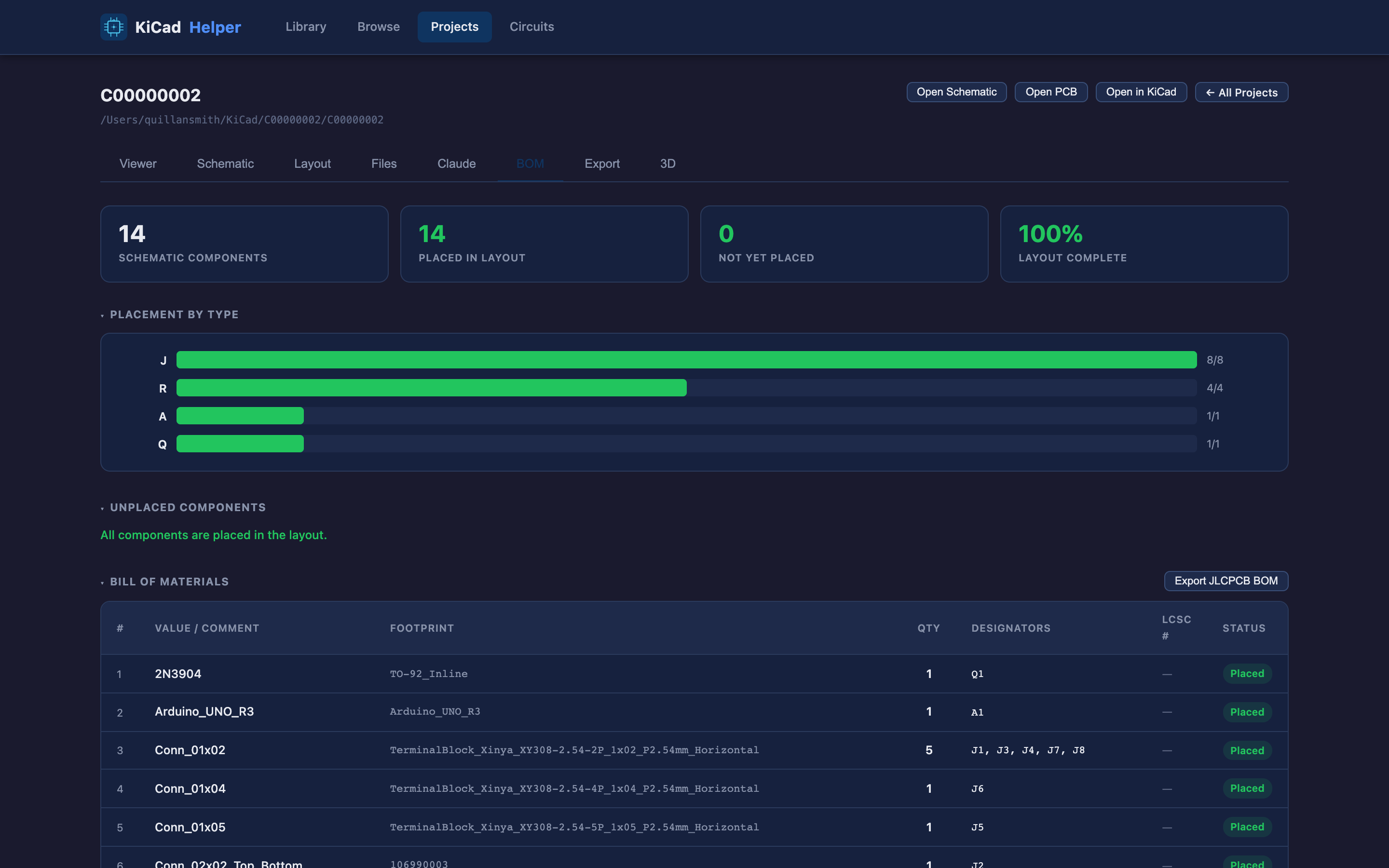Click the Arduino_UNO_R3 value cell

[204, 712]
